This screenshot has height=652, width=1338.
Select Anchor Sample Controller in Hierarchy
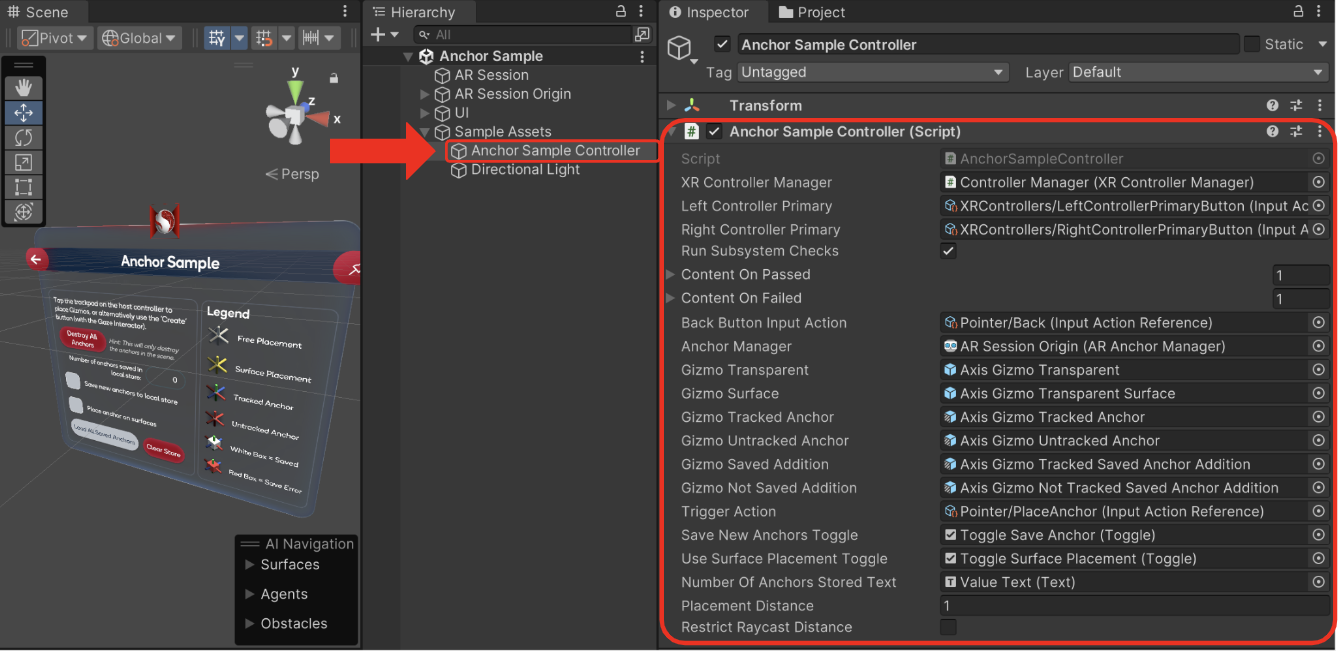coord(555,151)
